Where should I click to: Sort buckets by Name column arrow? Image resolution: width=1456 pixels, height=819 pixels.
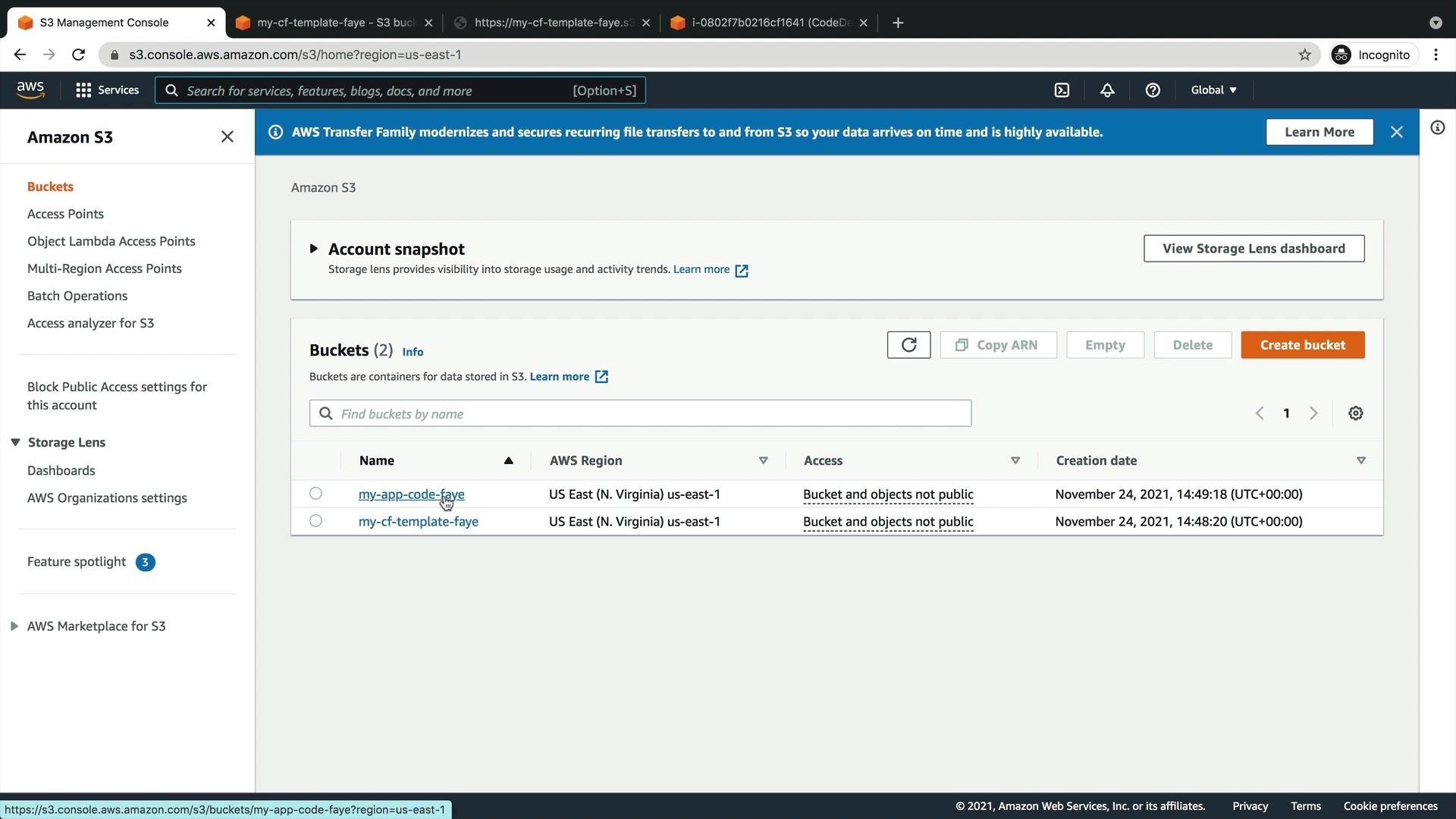pos(508,460)
